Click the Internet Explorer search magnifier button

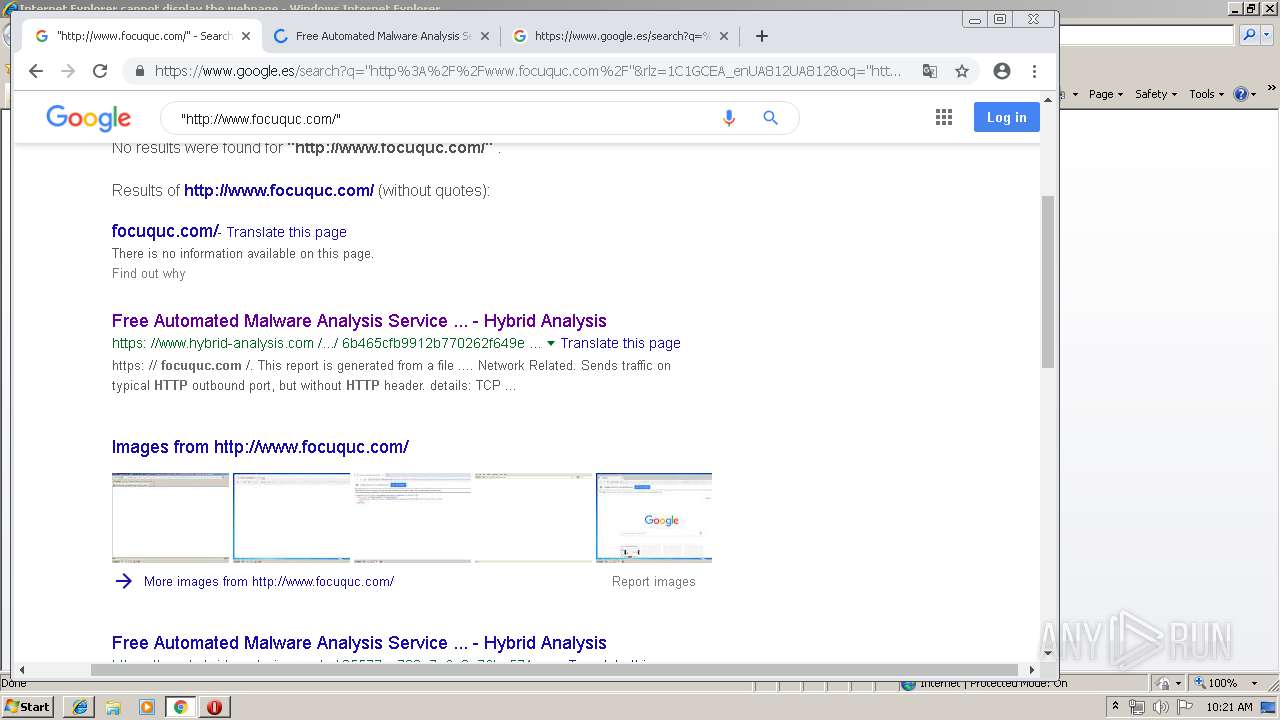[x=1249, y=35]
